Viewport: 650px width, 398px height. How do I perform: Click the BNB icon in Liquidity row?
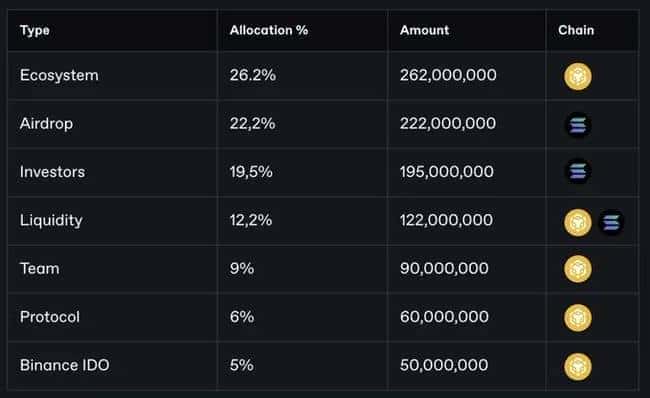coord(577,222)
